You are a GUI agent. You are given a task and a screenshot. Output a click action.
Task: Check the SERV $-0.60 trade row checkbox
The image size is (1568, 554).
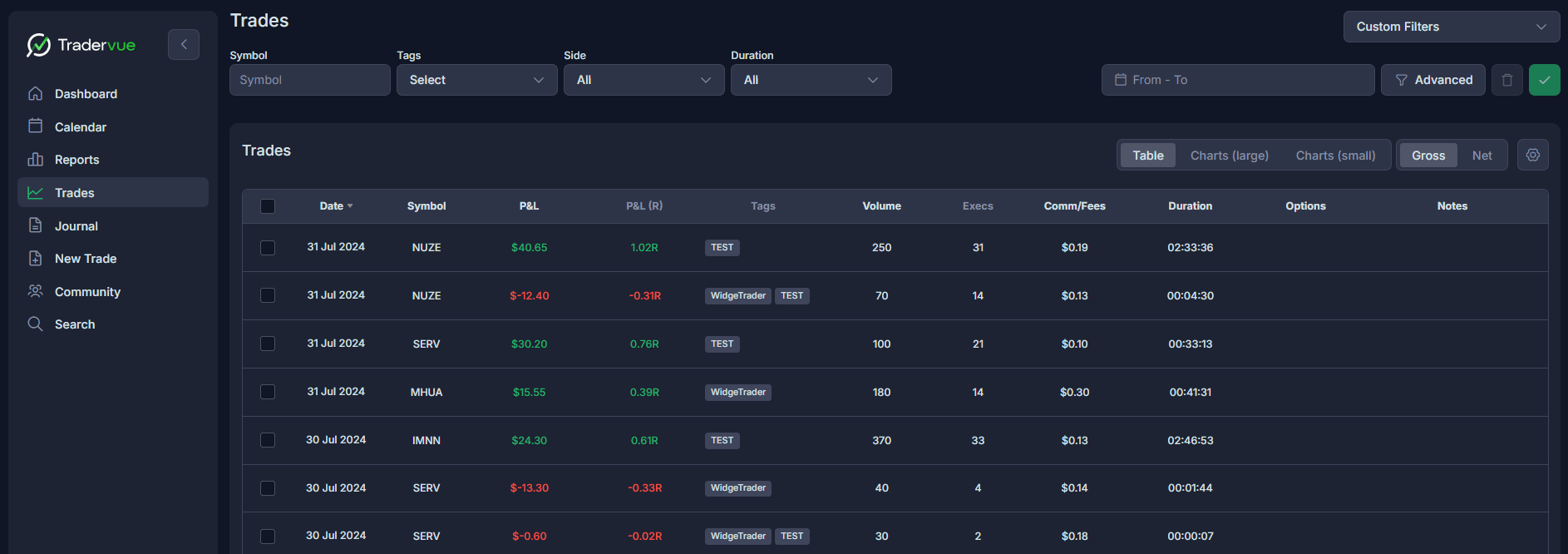tap(268, 537)
